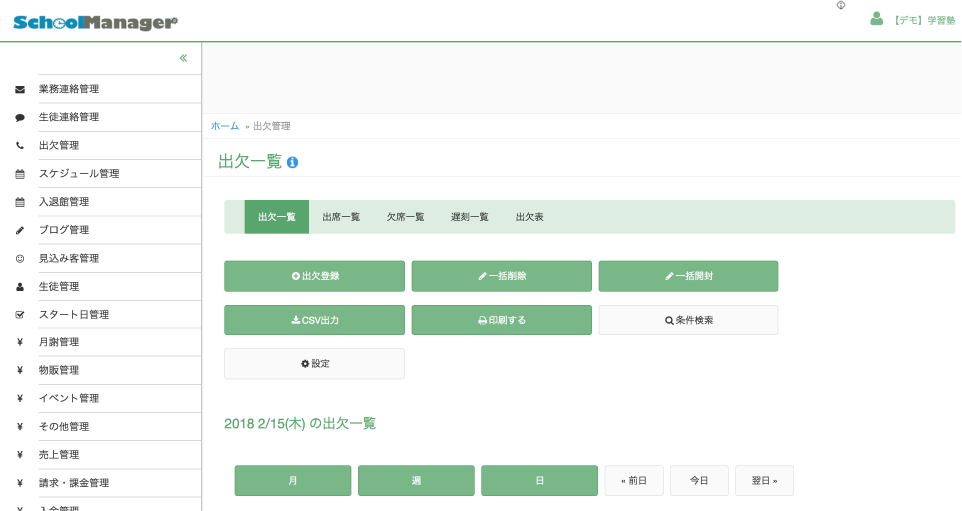Click the calendar icon beside 入退館管理

(x=20, y=202)
